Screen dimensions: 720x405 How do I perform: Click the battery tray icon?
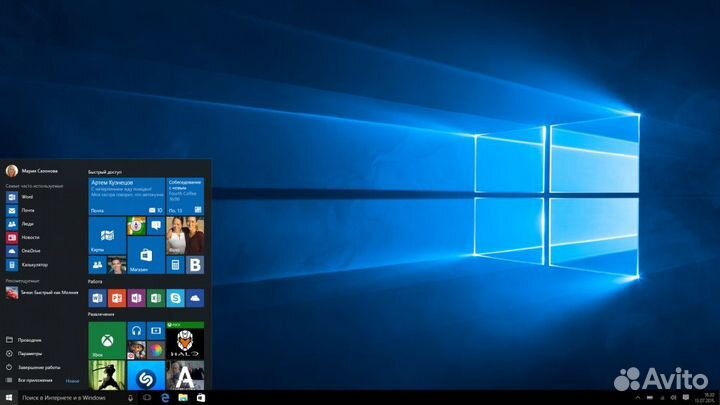point(650,398)
